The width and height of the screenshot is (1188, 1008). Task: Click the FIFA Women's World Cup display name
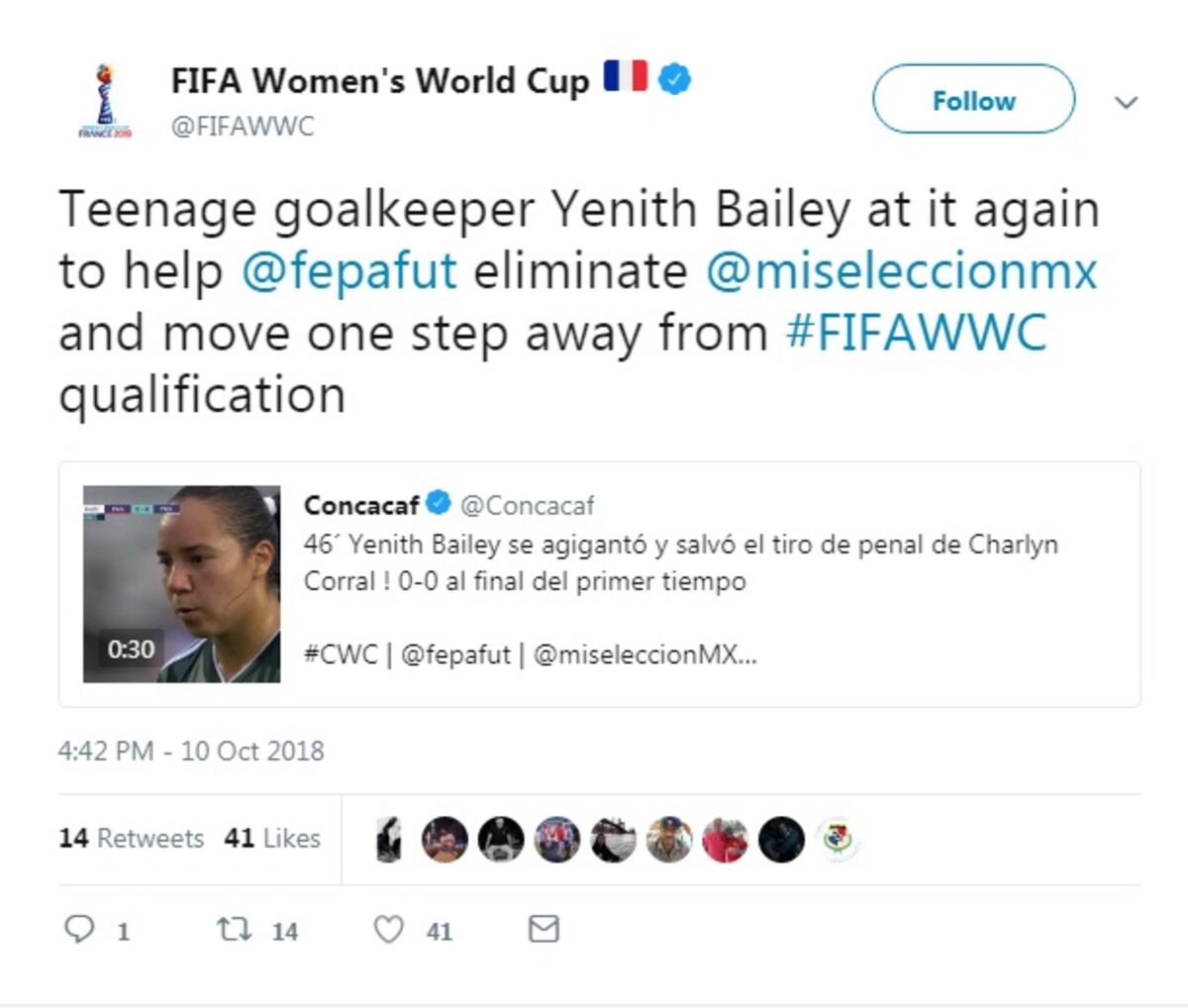(x=379, y=80)
